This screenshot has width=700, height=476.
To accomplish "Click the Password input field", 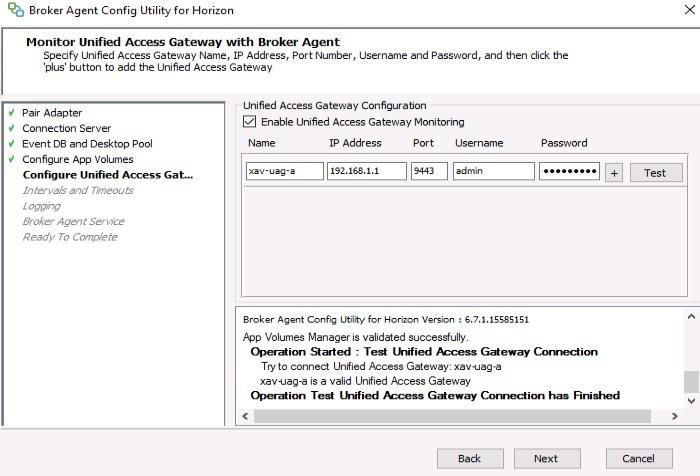I will pyautogui.click(x=569, y=171).
